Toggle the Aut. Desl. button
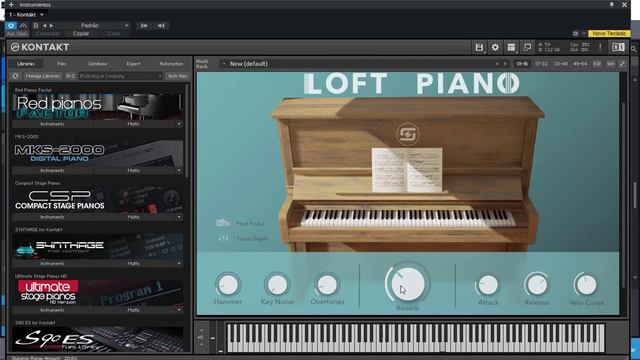 (17, 33)
